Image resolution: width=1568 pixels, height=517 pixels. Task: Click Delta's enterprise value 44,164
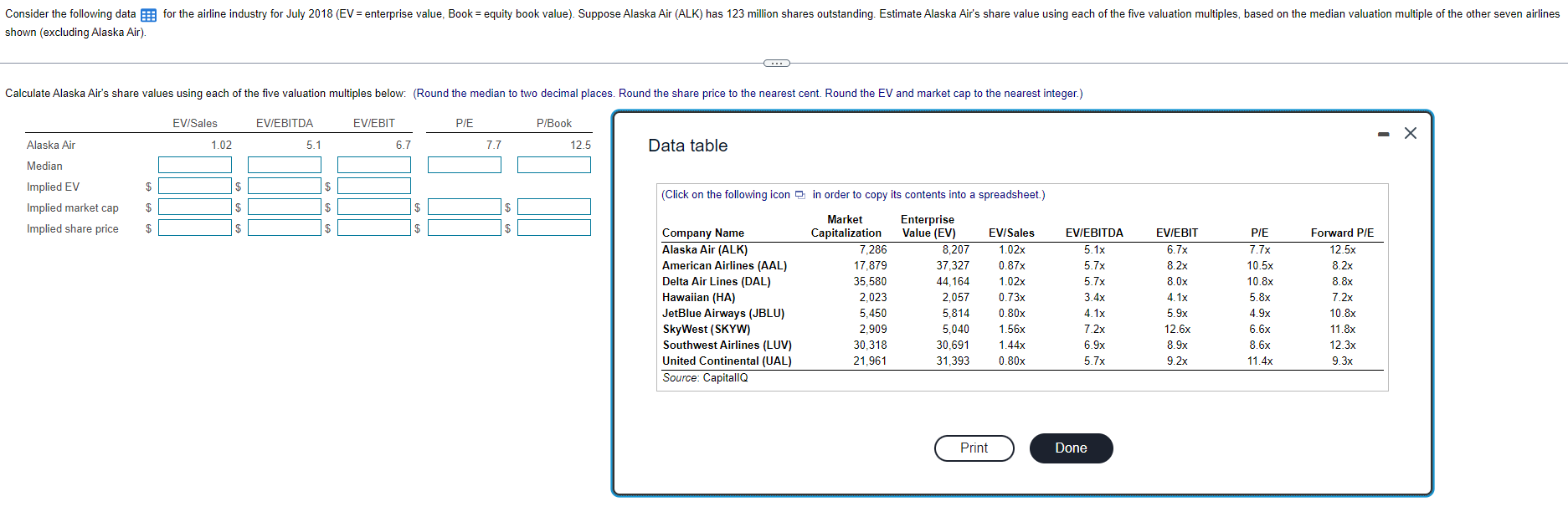(x=953, y=282)
